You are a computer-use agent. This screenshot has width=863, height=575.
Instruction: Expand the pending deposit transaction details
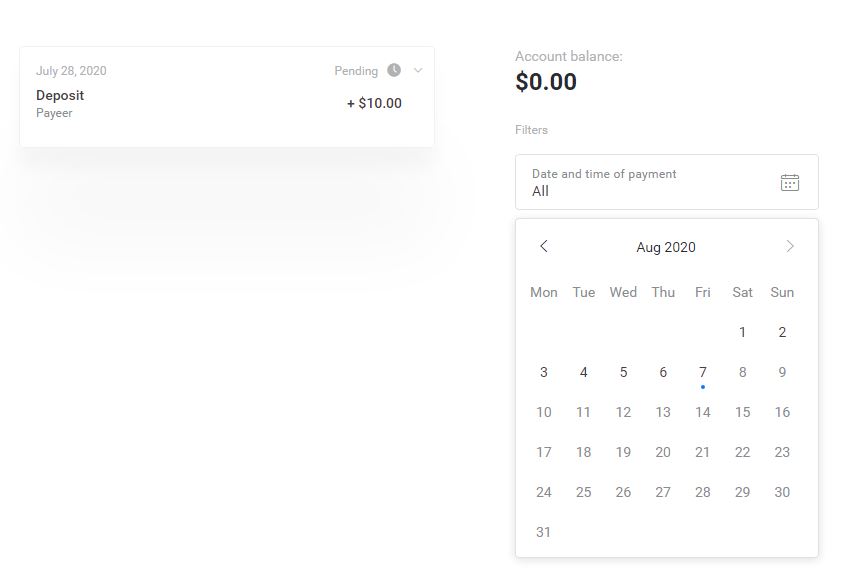(418, 70)
